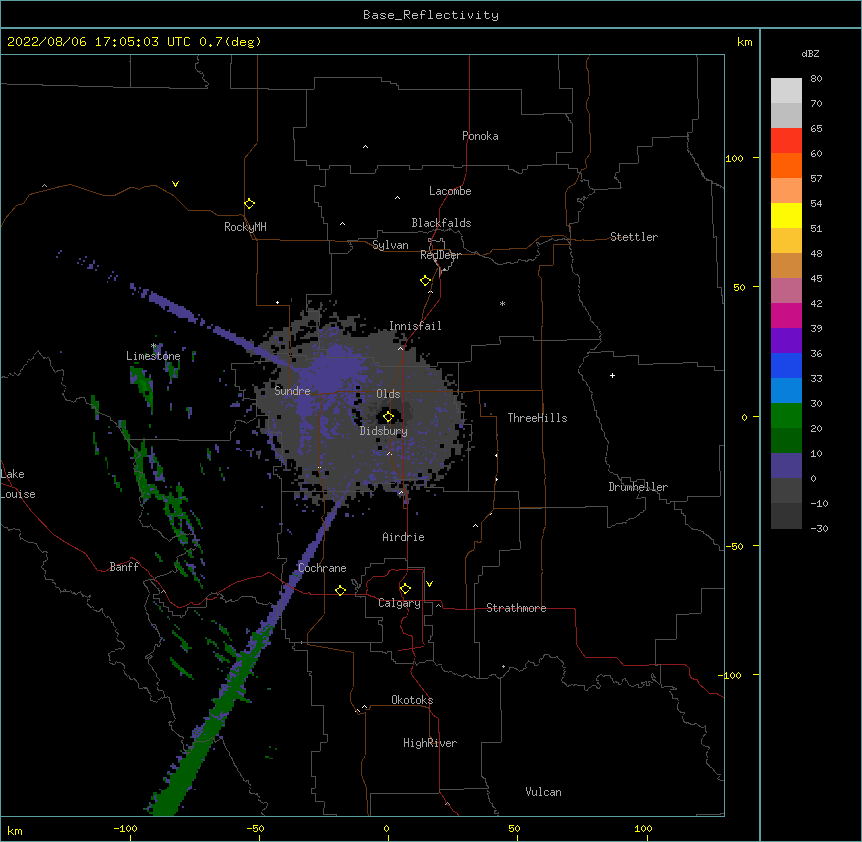Select the Lacombe city label
Image resolution: width=862 pixels, height=842 pixels.
(x=450, y=191)
